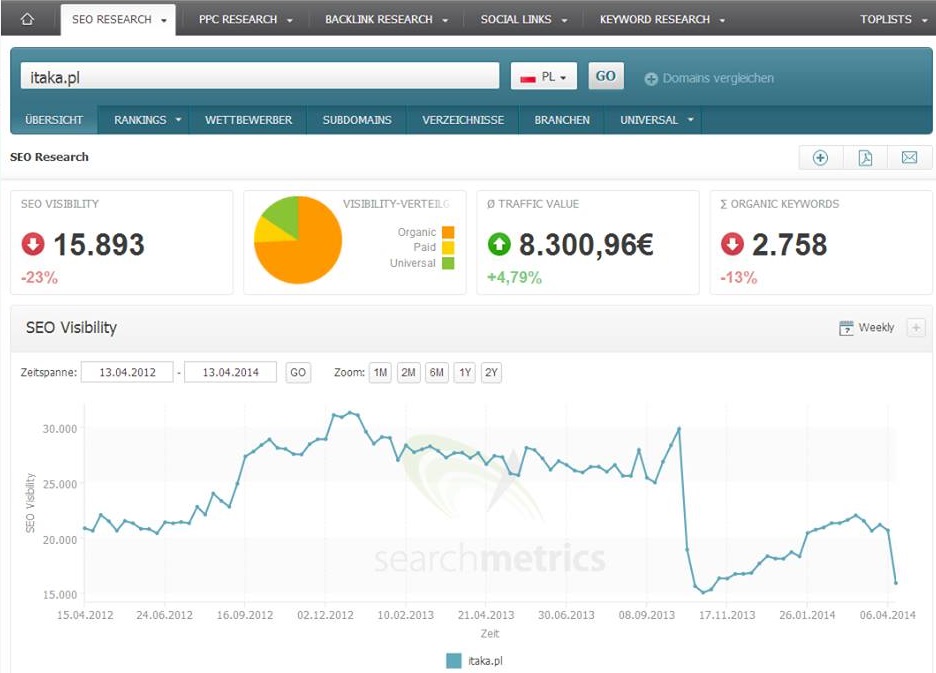Click the red down arrow by SEO Visibility
Image resolution: width=936 pixels, height=673 pixels.
(34, 244)
